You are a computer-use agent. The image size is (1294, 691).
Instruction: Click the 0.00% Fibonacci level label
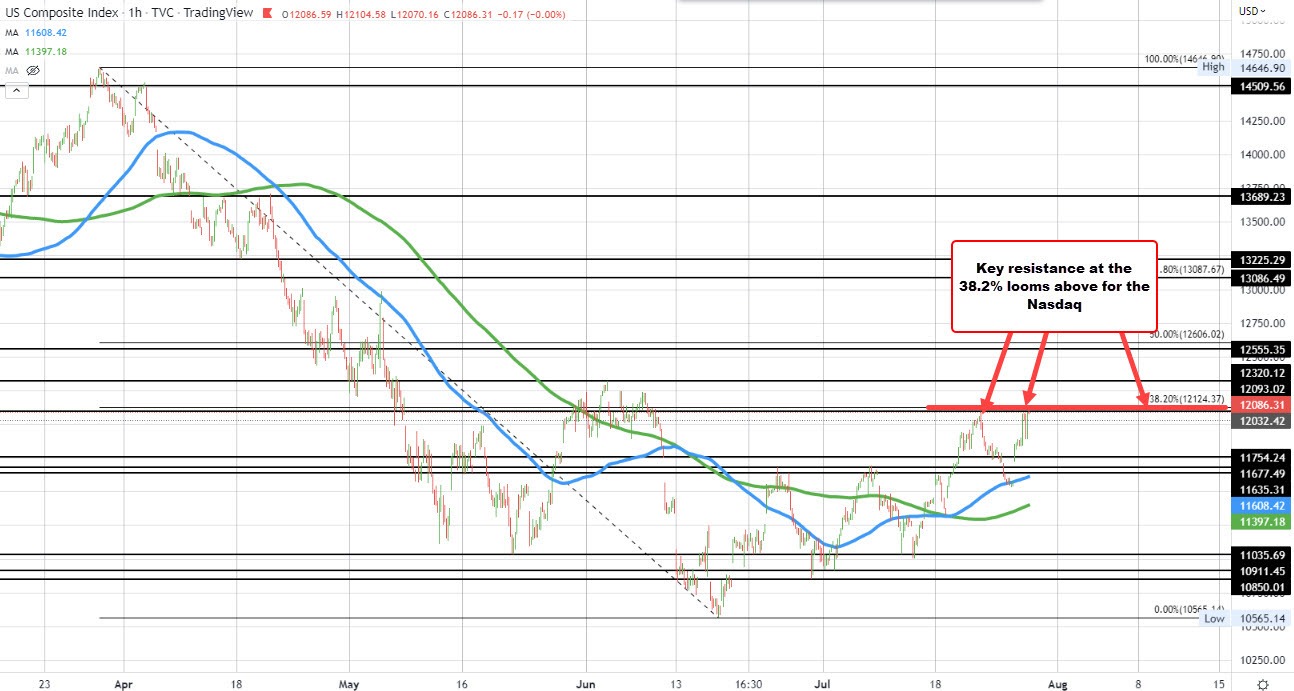(x=1189, y=609)
